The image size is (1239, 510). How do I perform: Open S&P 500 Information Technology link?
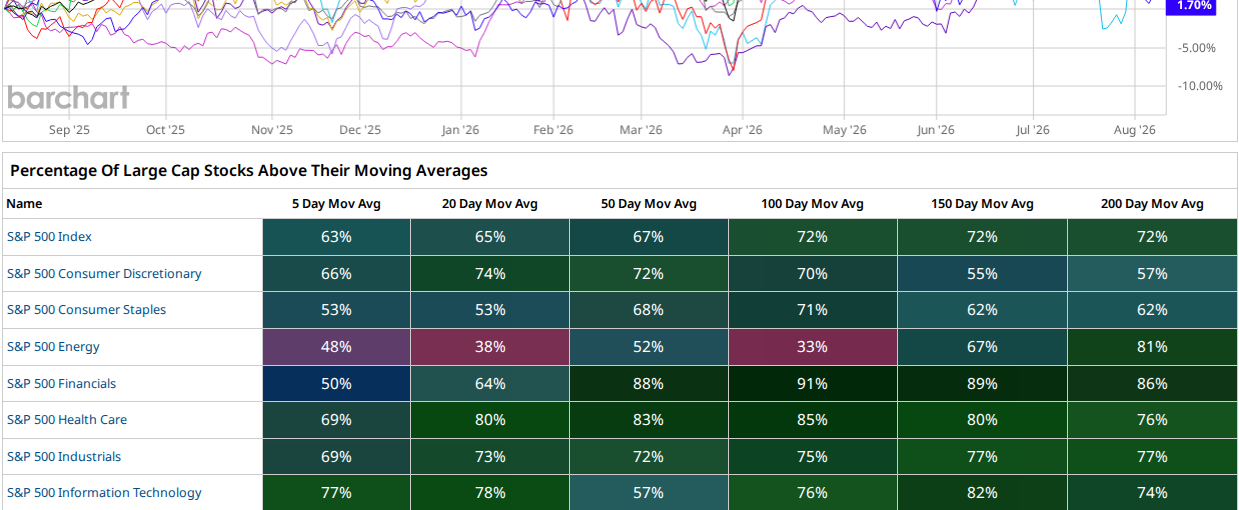(104, 493)
